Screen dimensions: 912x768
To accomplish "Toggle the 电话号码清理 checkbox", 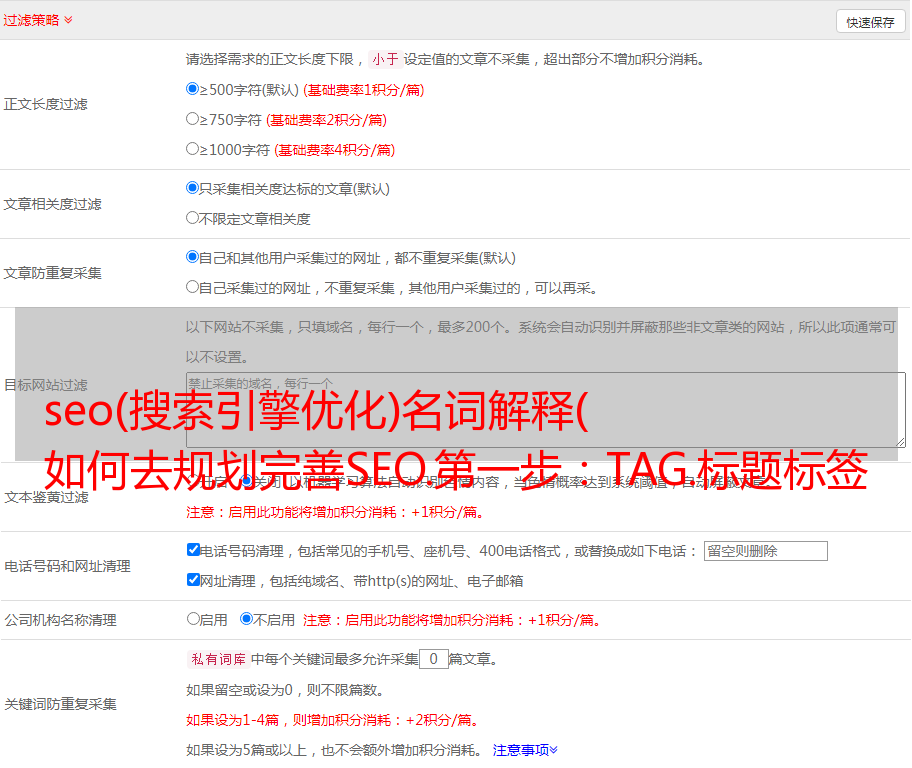I will (193, 550).
